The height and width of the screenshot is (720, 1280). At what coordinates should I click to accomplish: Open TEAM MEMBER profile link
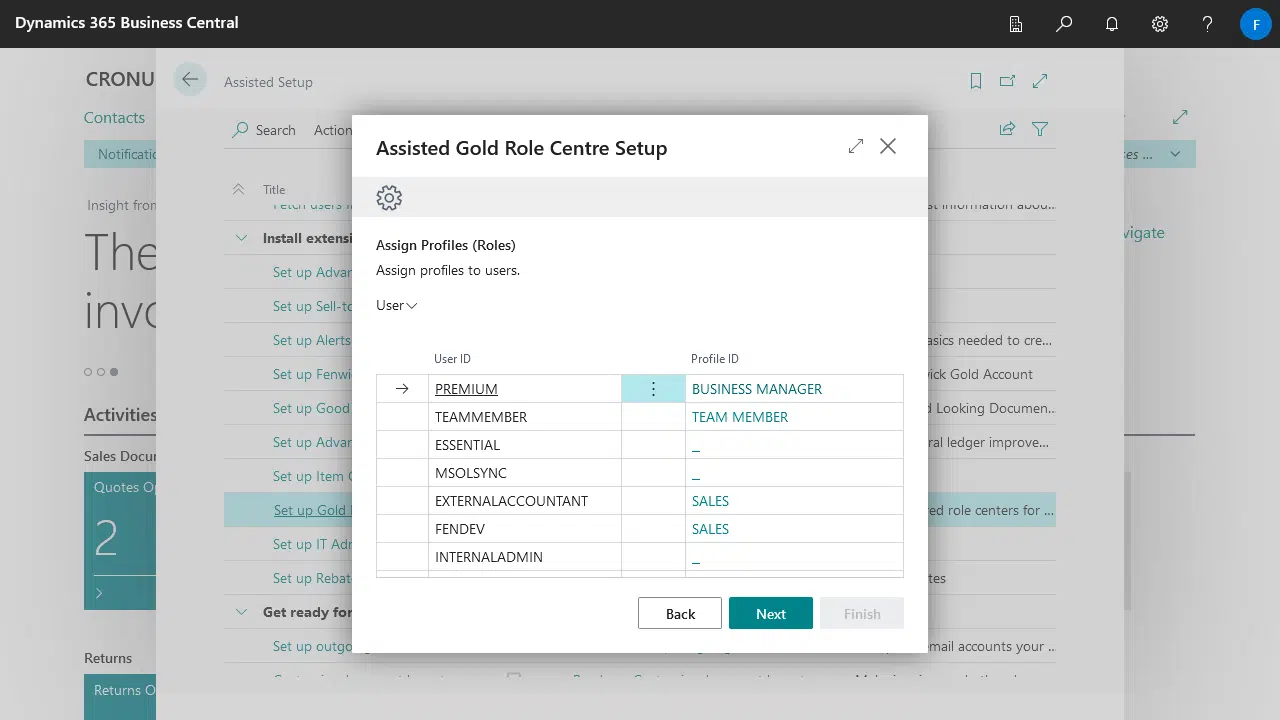(x=740, y=417)
